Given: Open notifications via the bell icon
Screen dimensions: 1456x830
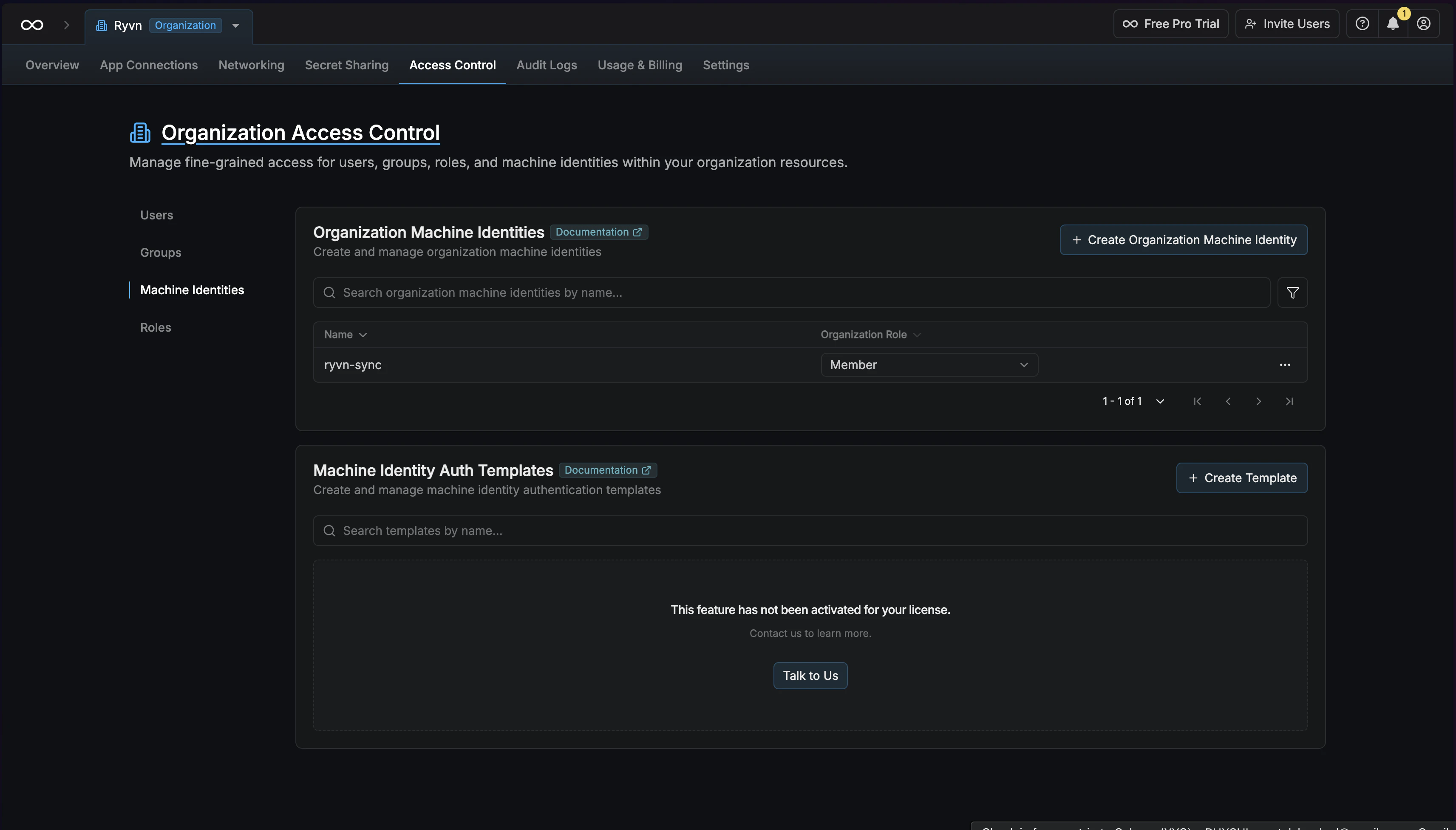Looking at the screenshot, I should tap(1392, 24).
